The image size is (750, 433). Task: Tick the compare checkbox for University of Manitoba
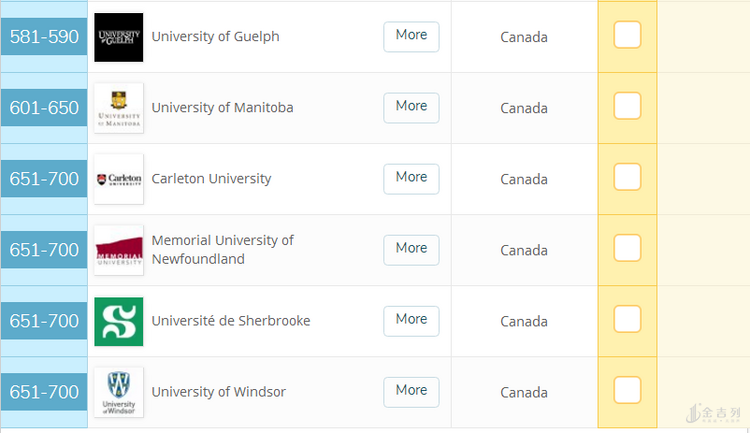(627, 106)
